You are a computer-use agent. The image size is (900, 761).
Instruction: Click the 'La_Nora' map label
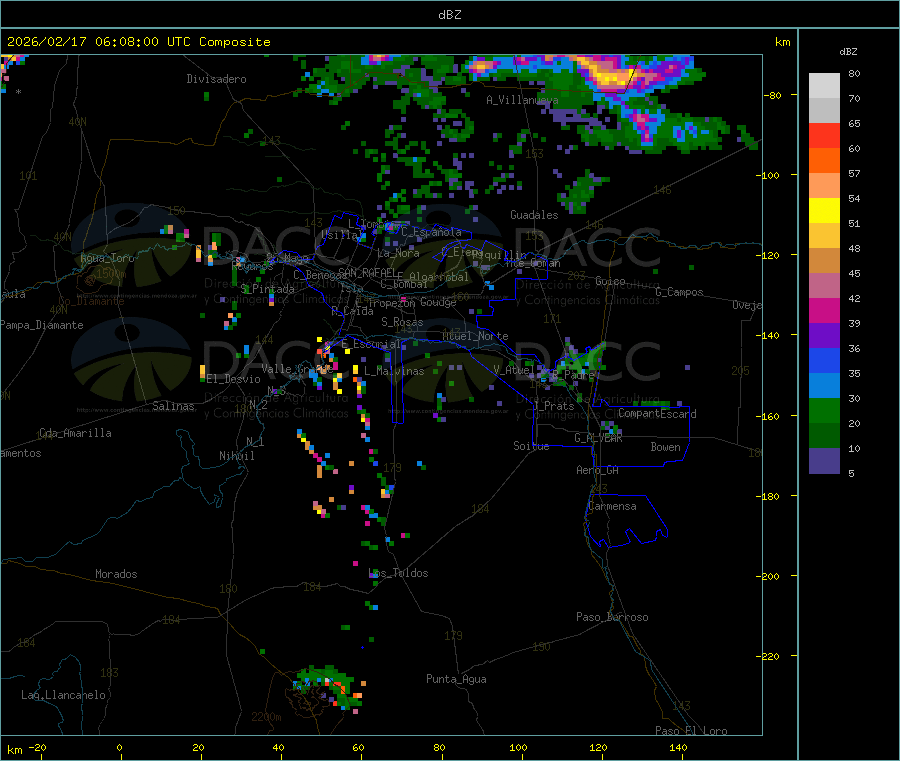[398, 253]
